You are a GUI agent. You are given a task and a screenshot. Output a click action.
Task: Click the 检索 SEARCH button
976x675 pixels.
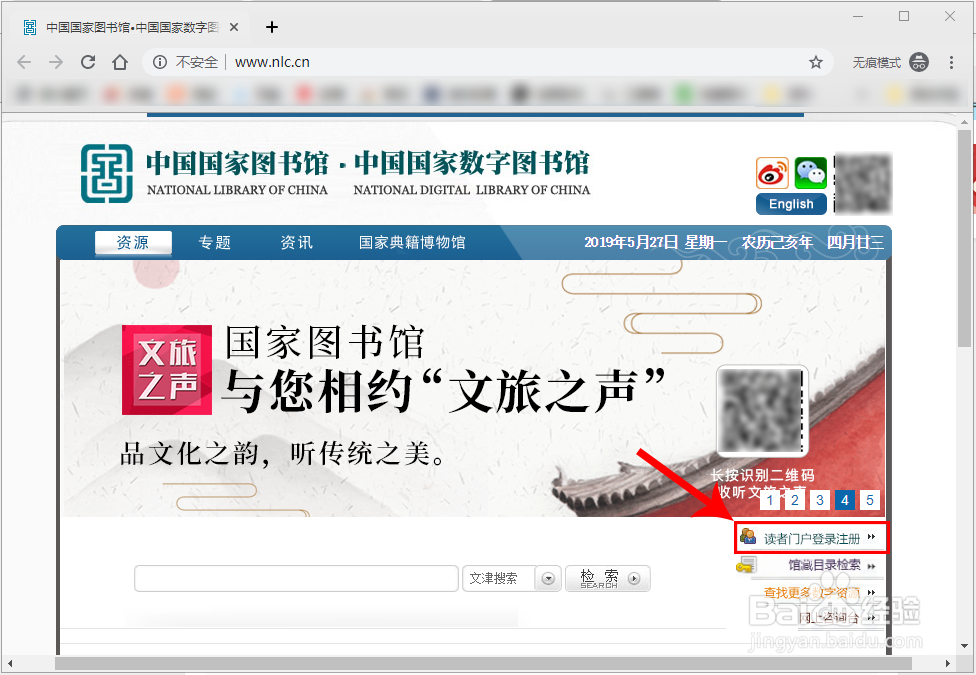(608, 578)
